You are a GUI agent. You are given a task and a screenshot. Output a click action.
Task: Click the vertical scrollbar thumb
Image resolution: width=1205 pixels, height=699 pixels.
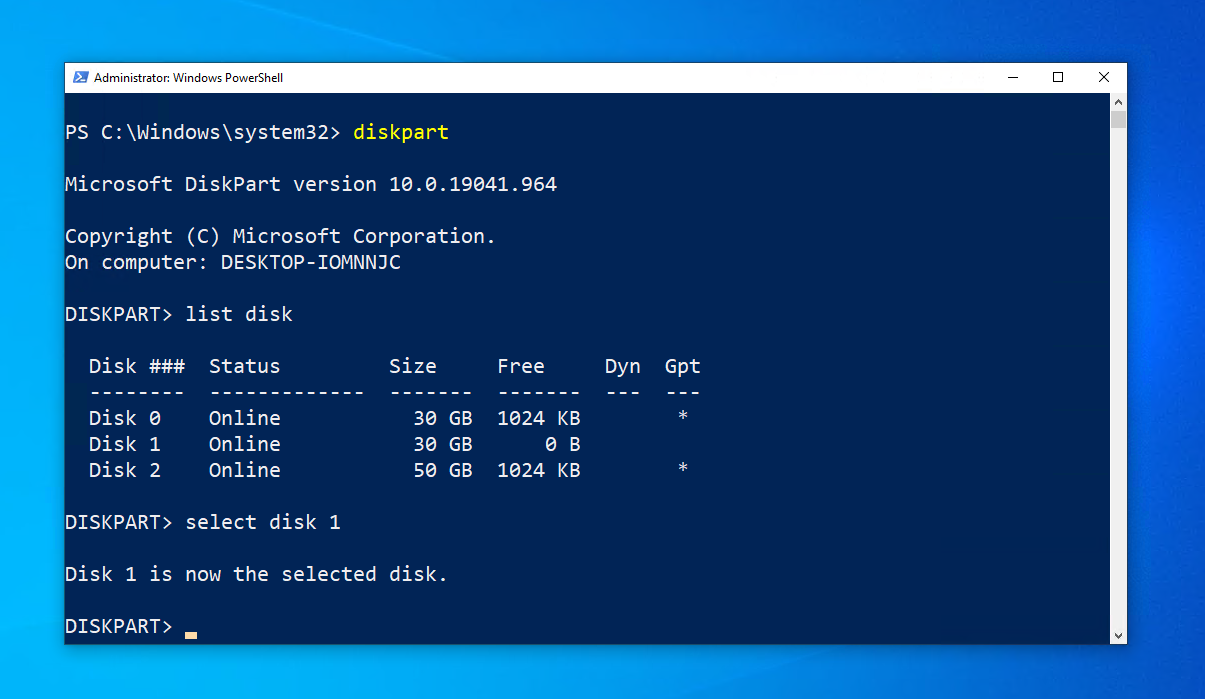(1118, 120)
